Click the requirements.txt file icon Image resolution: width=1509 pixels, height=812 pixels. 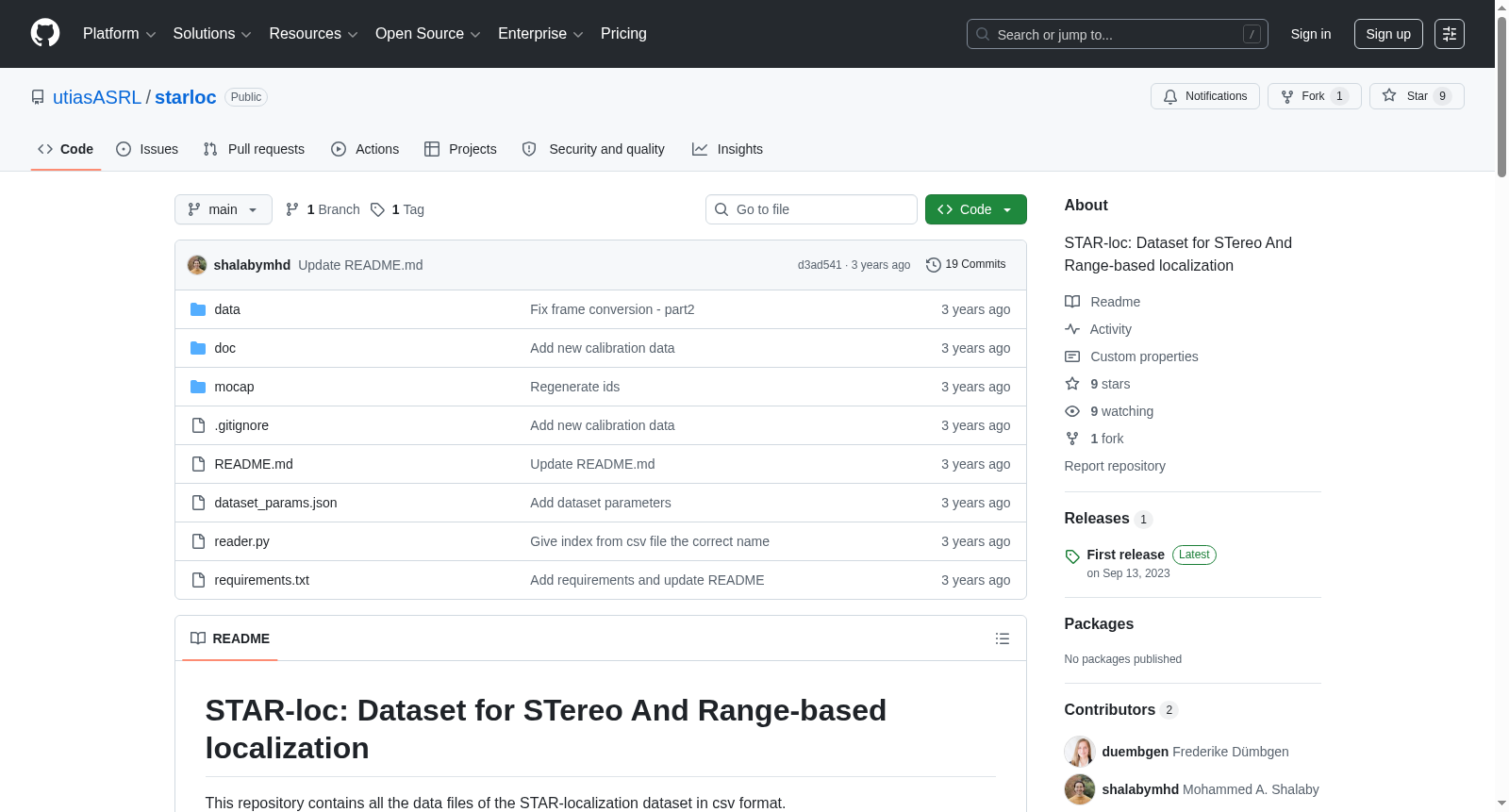tap(198, 580)
